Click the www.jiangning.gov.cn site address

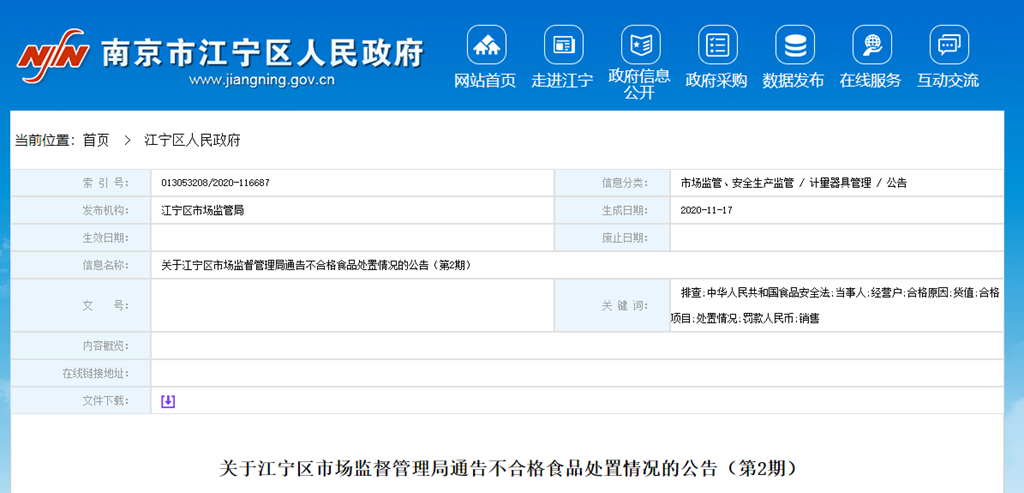pos(261,81)
